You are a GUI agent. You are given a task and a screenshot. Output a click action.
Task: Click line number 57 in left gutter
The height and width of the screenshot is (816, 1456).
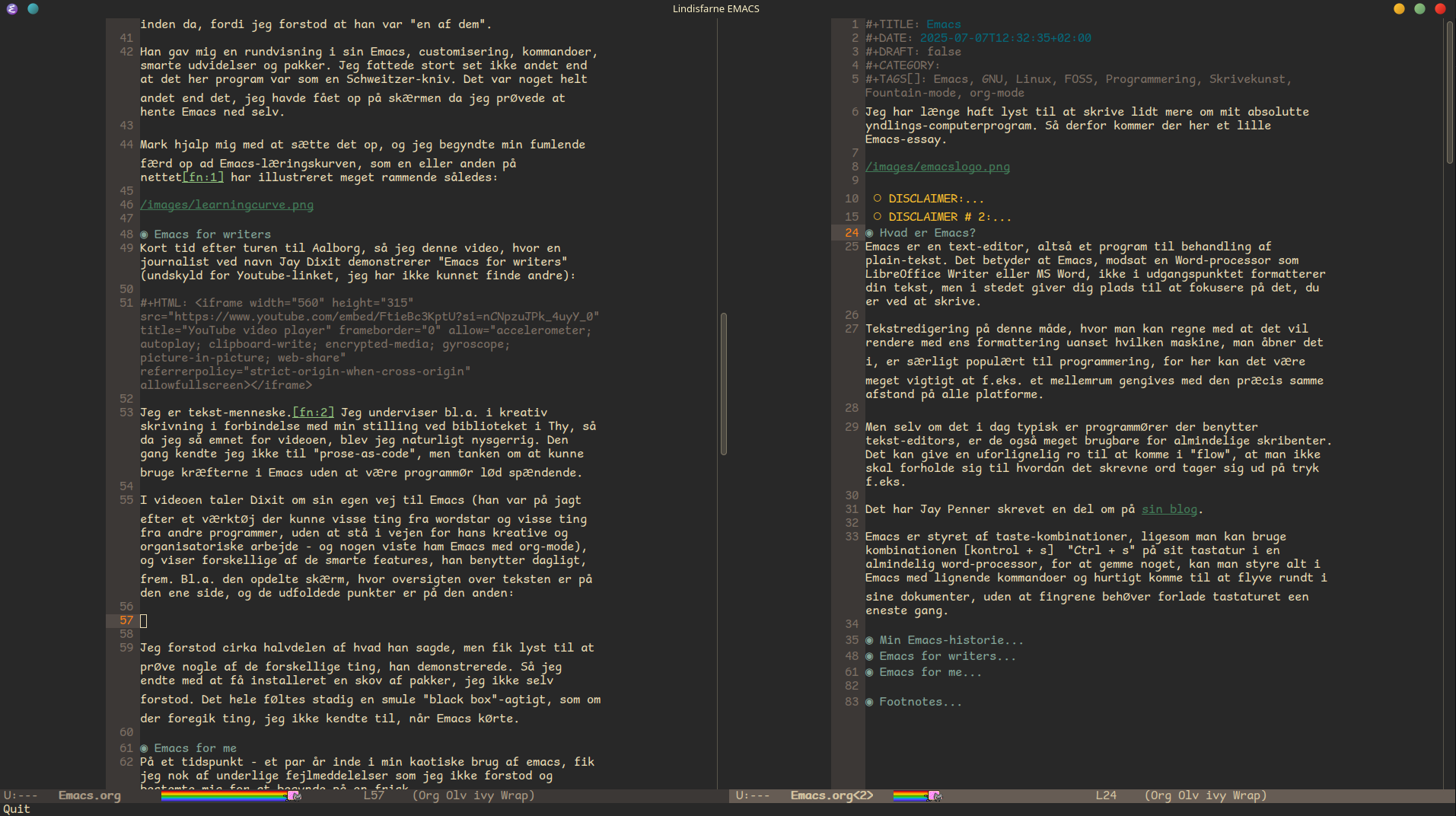point(126,620)
